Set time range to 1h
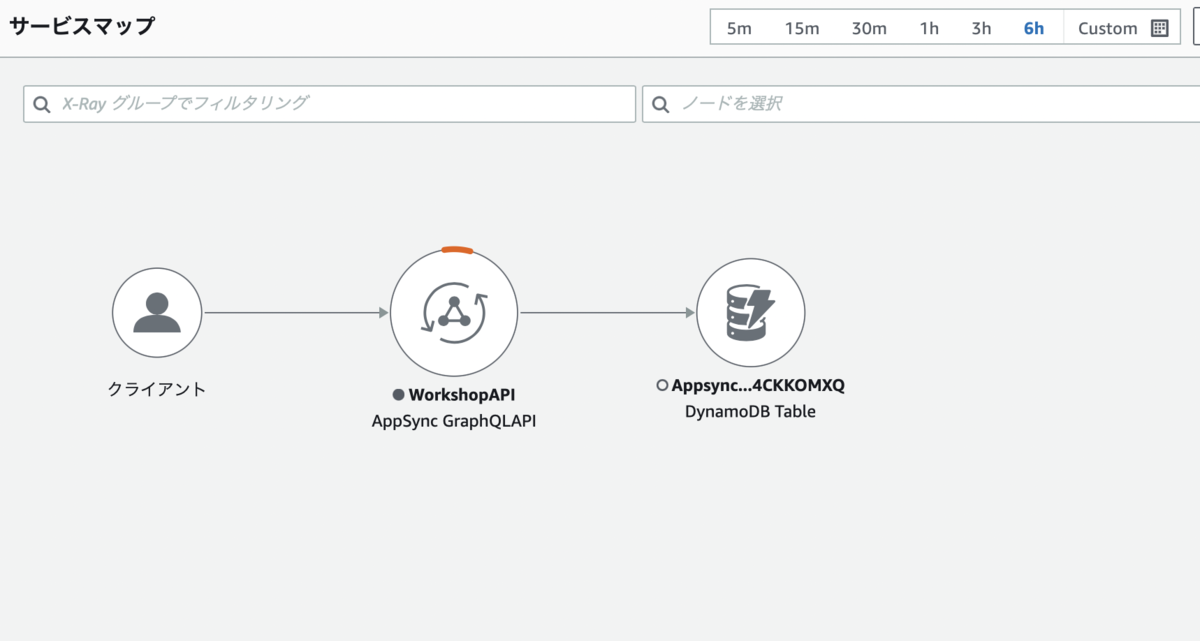The image size is (1200, 641). [x=929, y=28]
